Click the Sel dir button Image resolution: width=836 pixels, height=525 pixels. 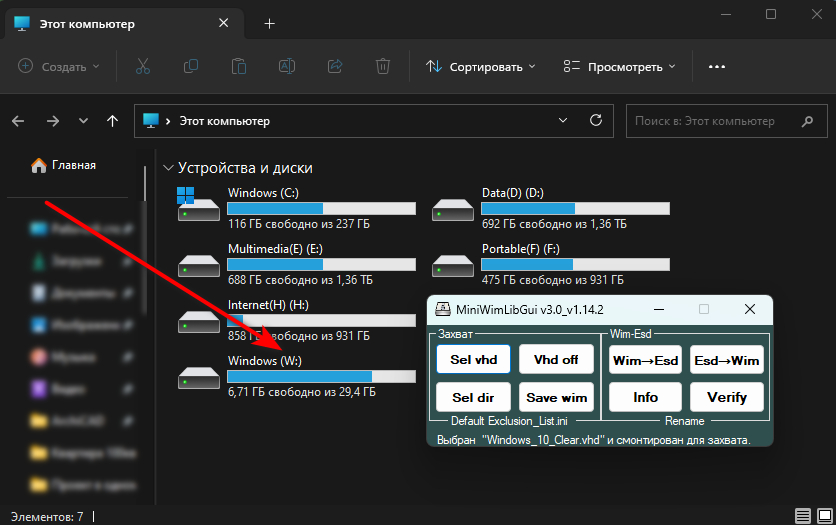[x=473, y=398]
